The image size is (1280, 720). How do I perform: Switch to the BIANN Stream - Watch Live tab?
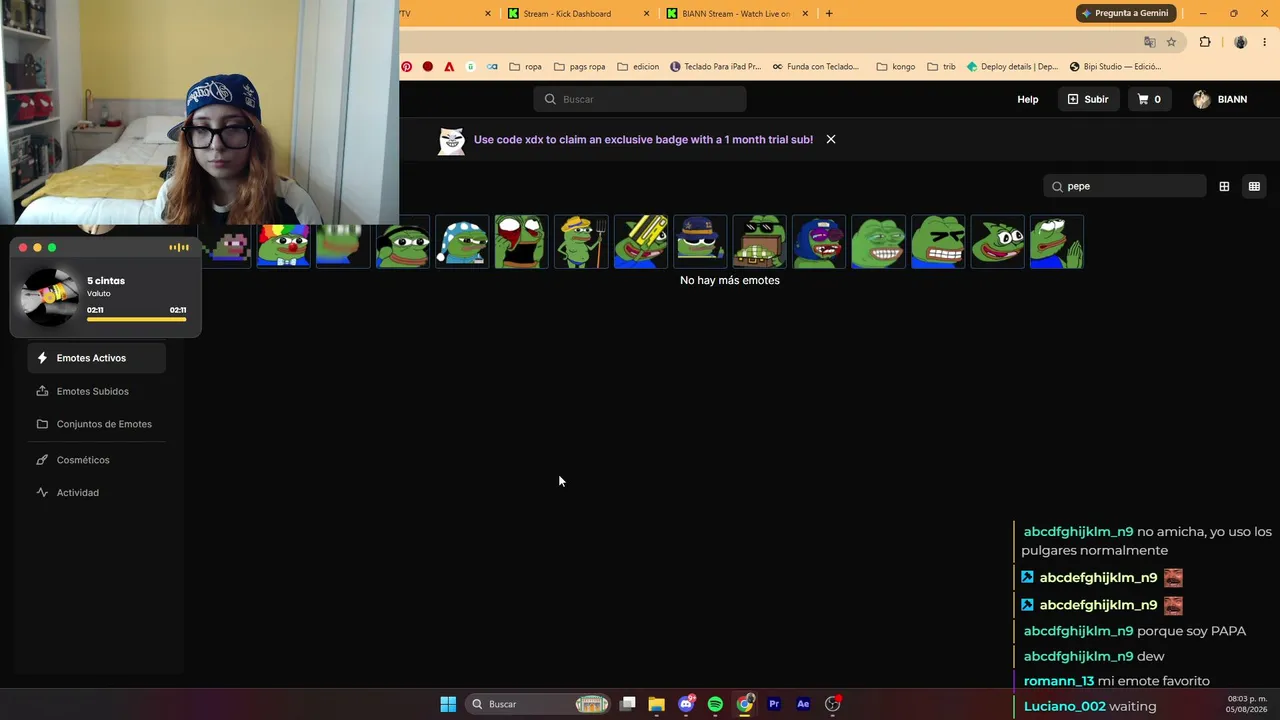(736, 14)
